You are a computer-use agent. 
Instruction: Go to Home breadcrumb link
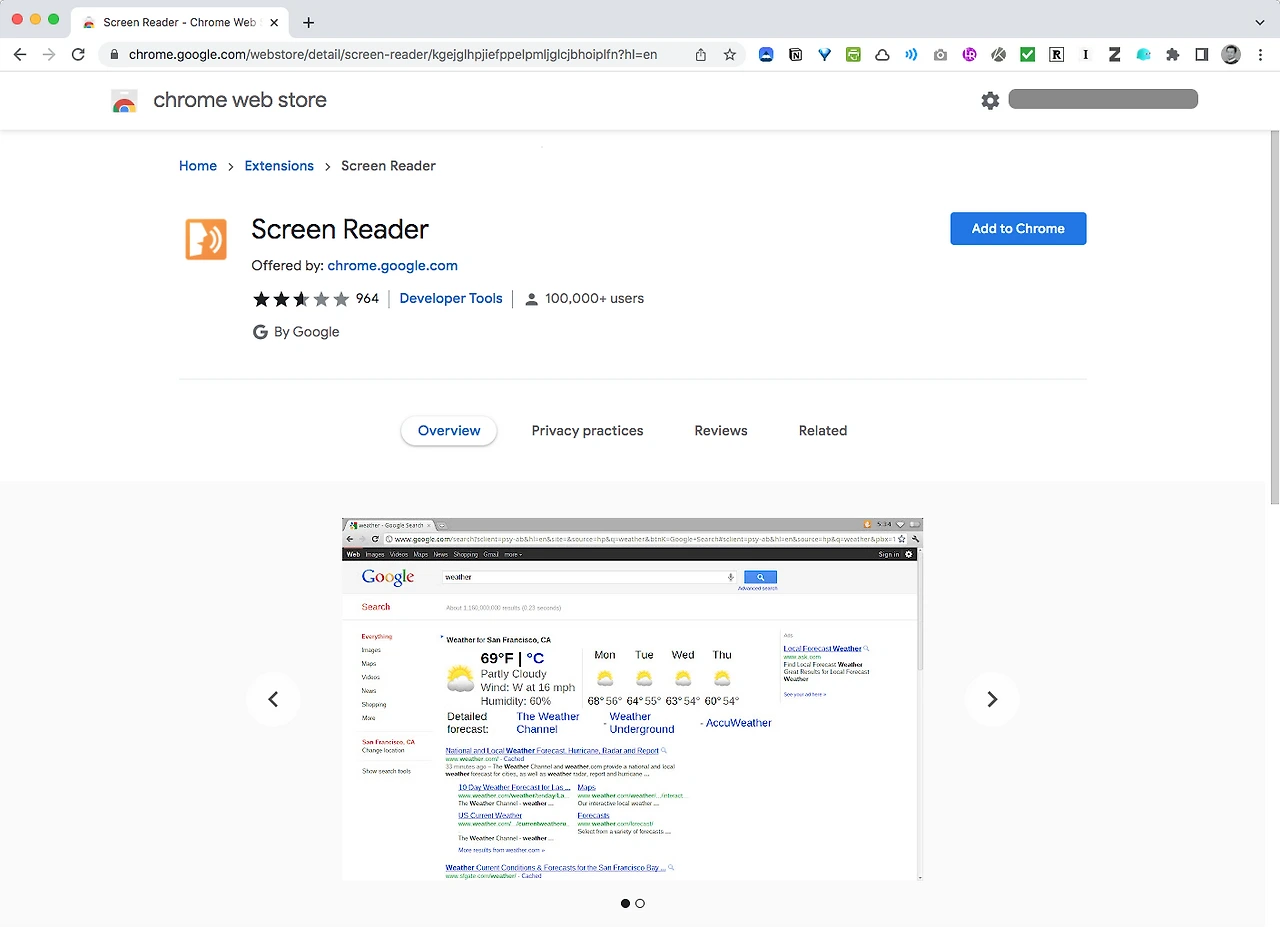point(198,166)
